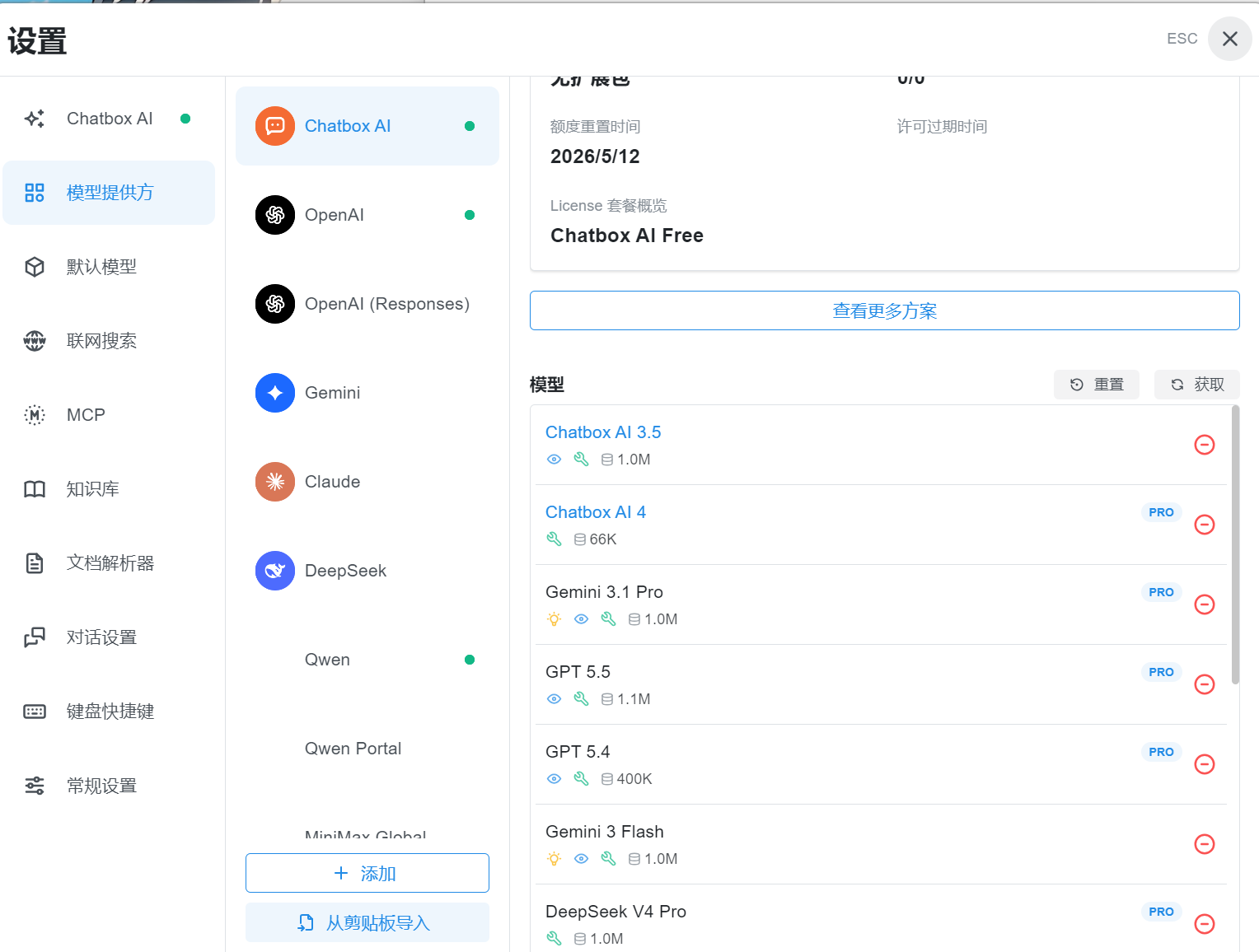Click the GPT 5.4 model name
The height and width of the screenshot is (952, 1259).
[578, 752]
